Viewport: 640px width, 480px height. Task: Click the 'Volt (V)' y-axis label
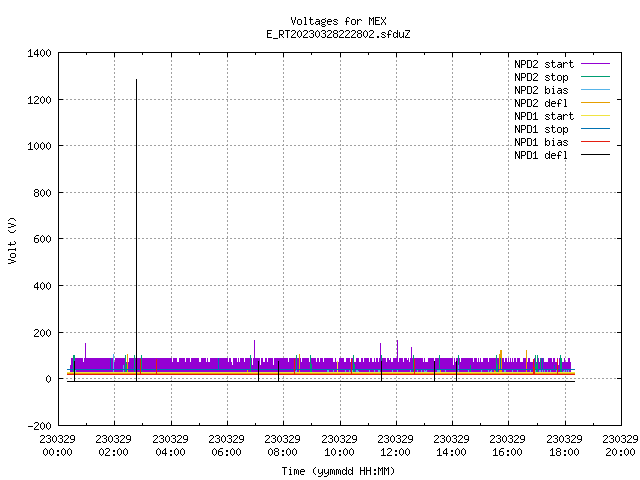[x=13, y=240]
